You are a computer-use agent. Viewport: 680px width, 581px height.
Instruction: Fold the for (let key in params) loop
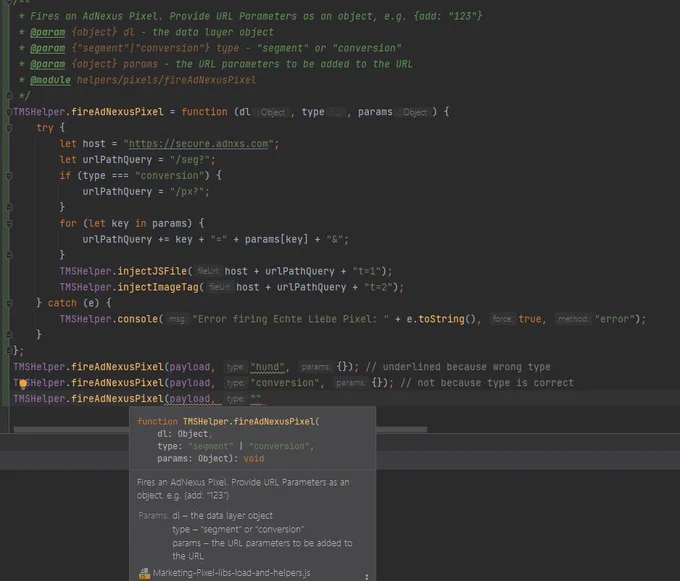pos(9,224)
